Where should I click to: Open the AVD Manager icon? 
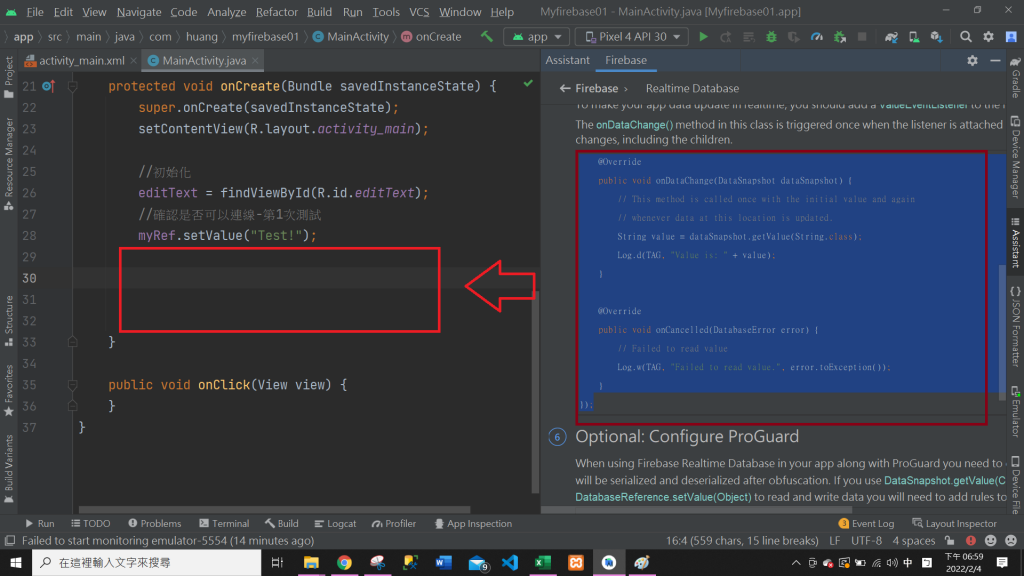click(x=914, y=37)
